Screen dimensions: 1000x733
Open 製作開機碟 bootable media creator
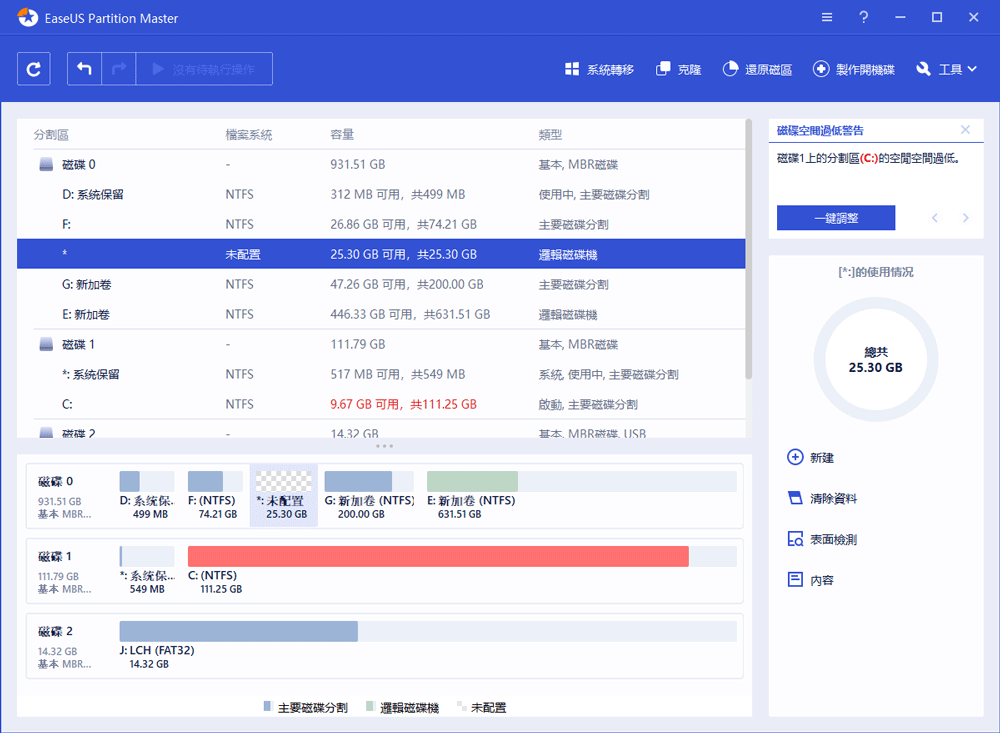point(854,70)
